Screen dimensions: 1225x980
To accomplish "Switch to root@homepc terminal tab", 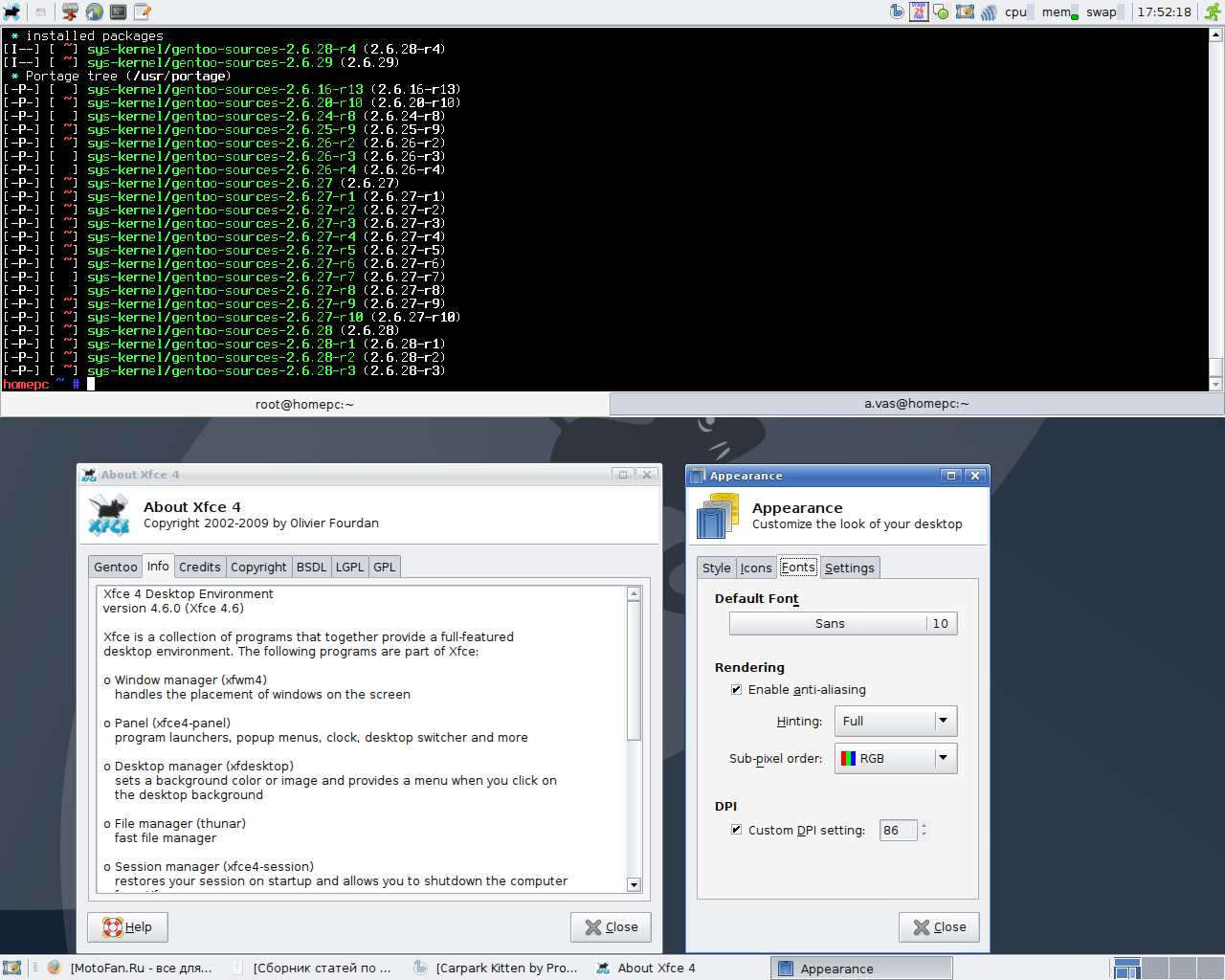I will pyautogui.click(x=304, y=404).
